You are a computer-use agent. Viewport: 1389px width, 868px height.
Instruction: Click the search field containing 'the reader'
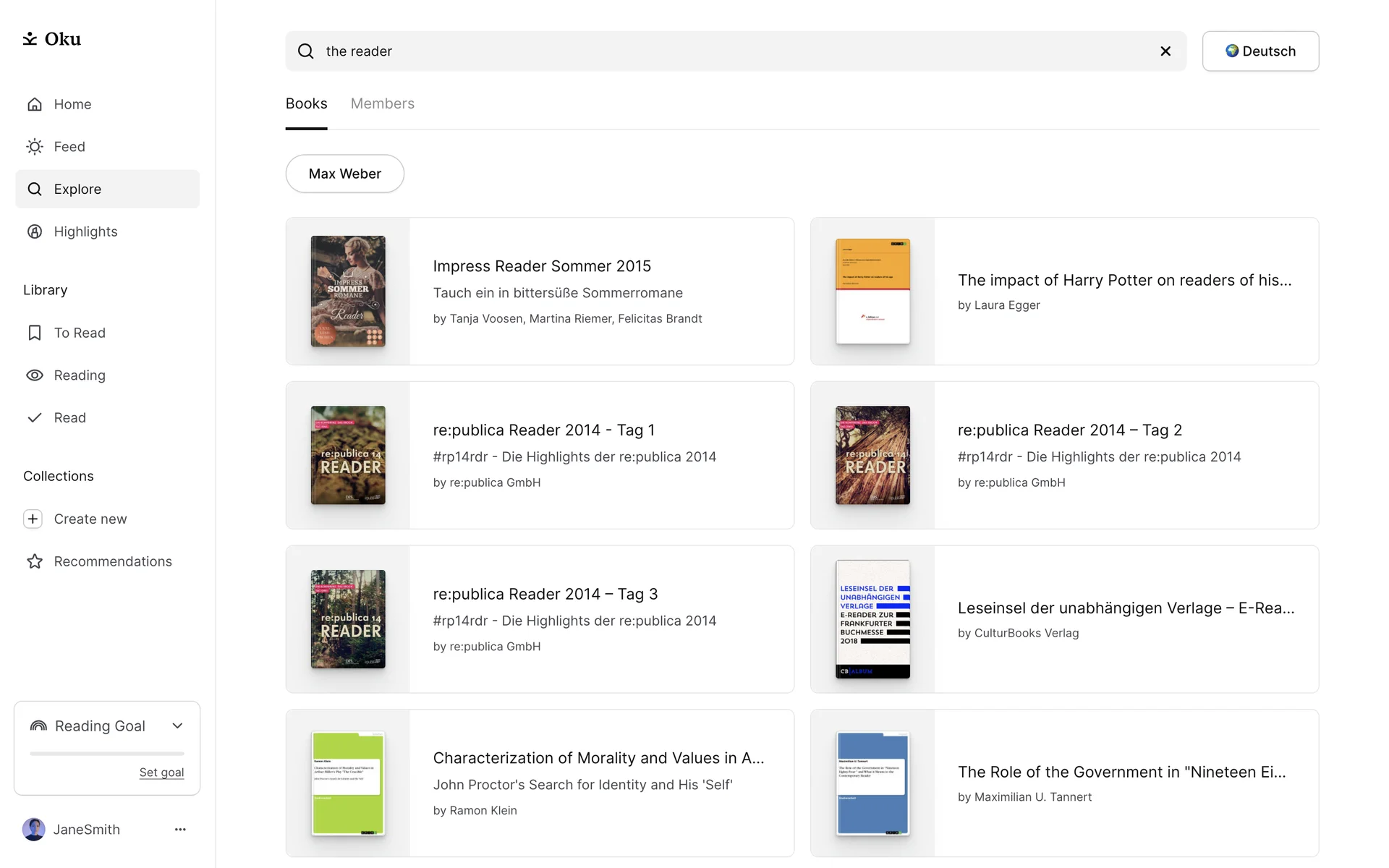click(723, 51)
